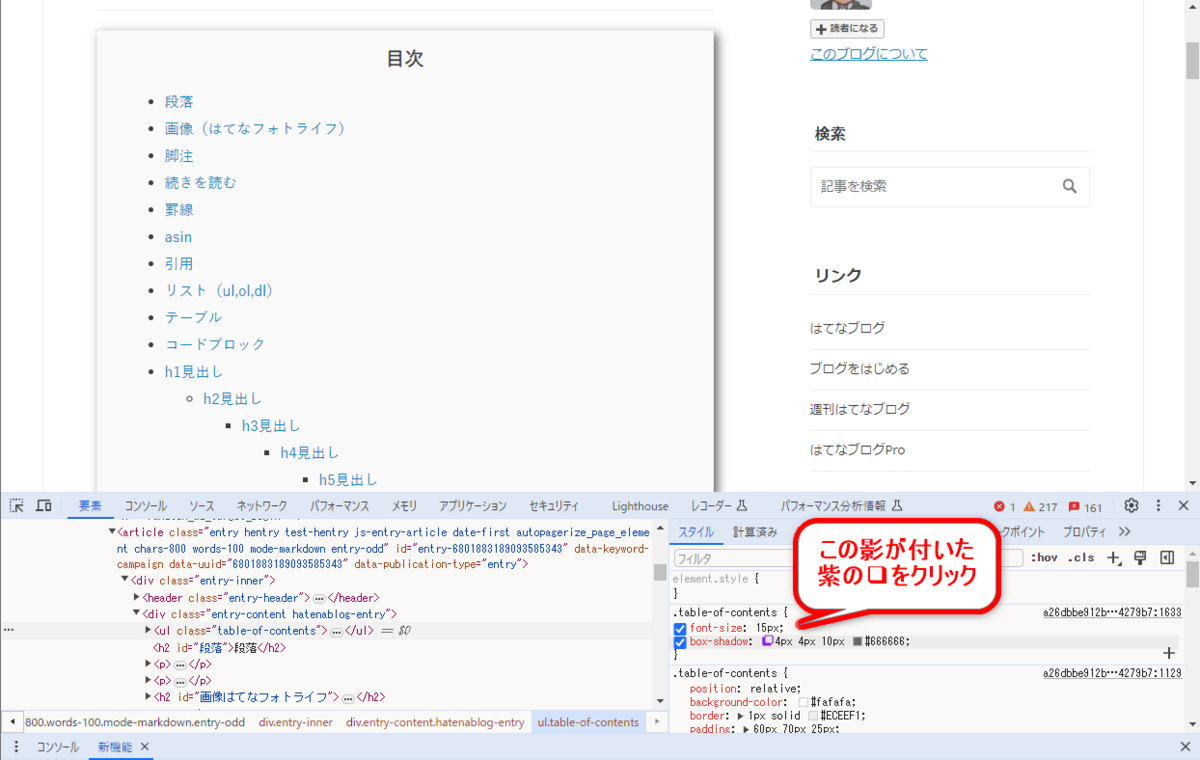1200x760 pixels.
Task: Toggle computed styles sidebar icon
Action: [1166, 558]
